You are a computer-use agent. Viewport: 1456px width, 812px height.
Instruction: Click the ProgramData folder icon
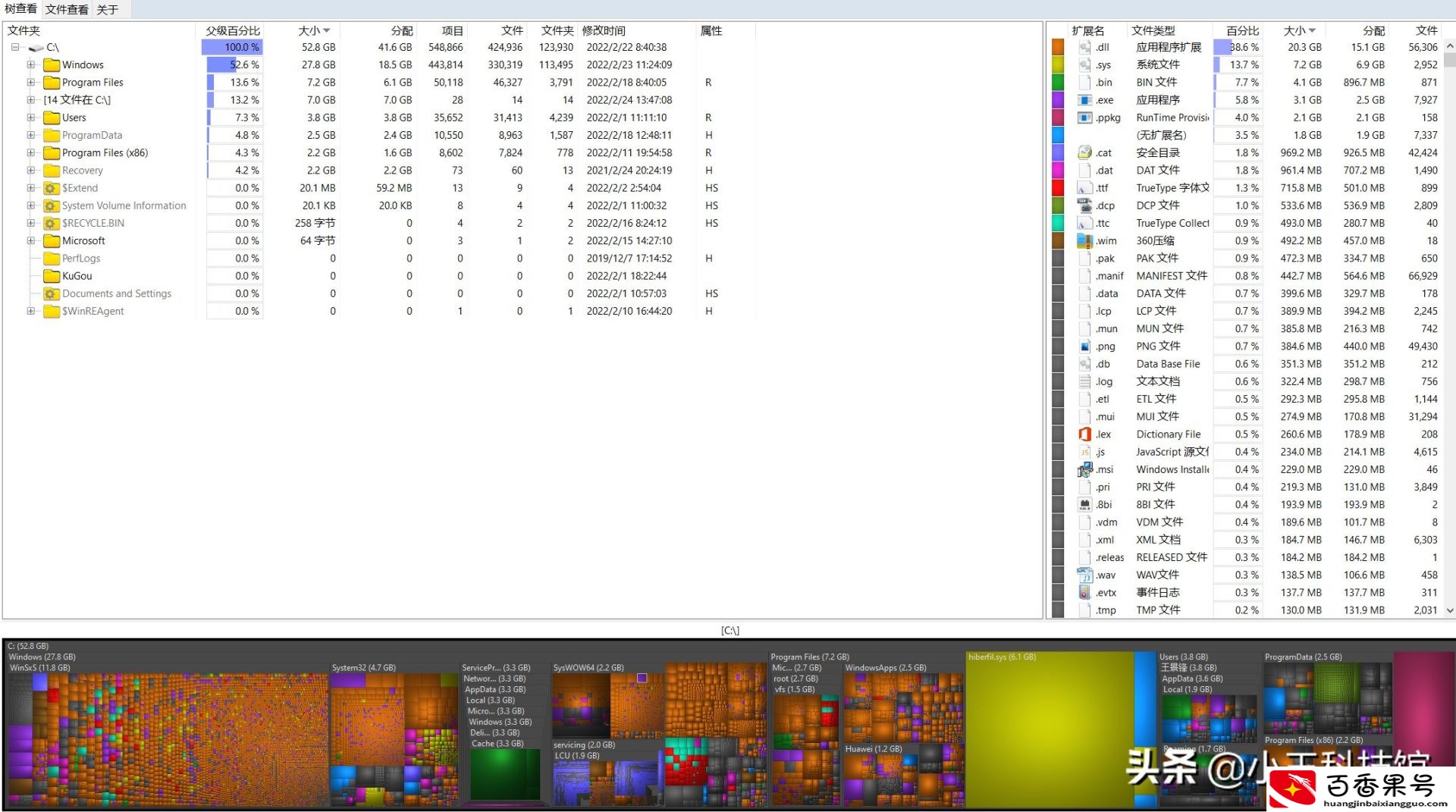pos(52,135)
